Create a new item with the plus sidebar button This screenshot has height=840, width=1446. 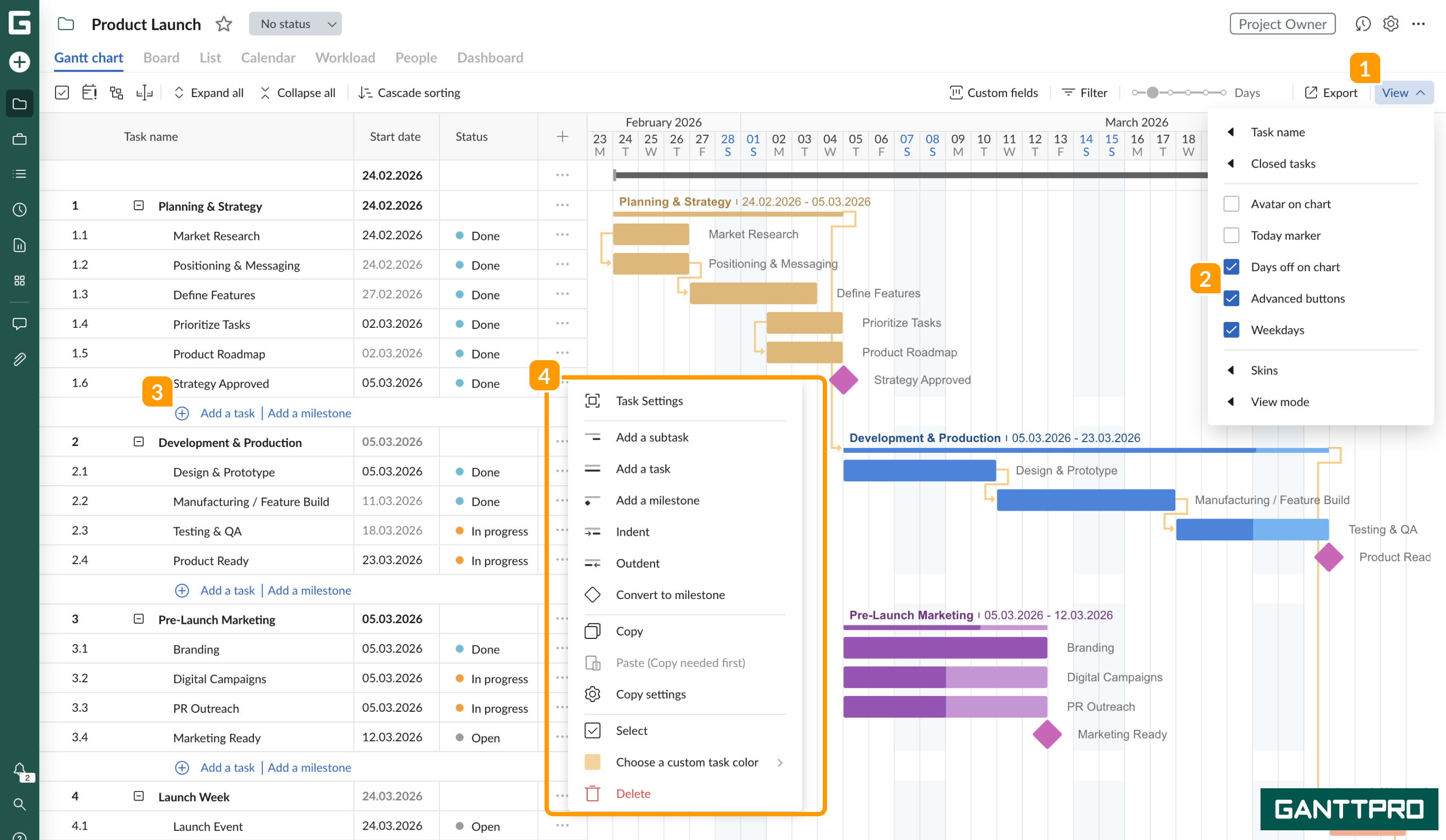click(x=19, y=62)
